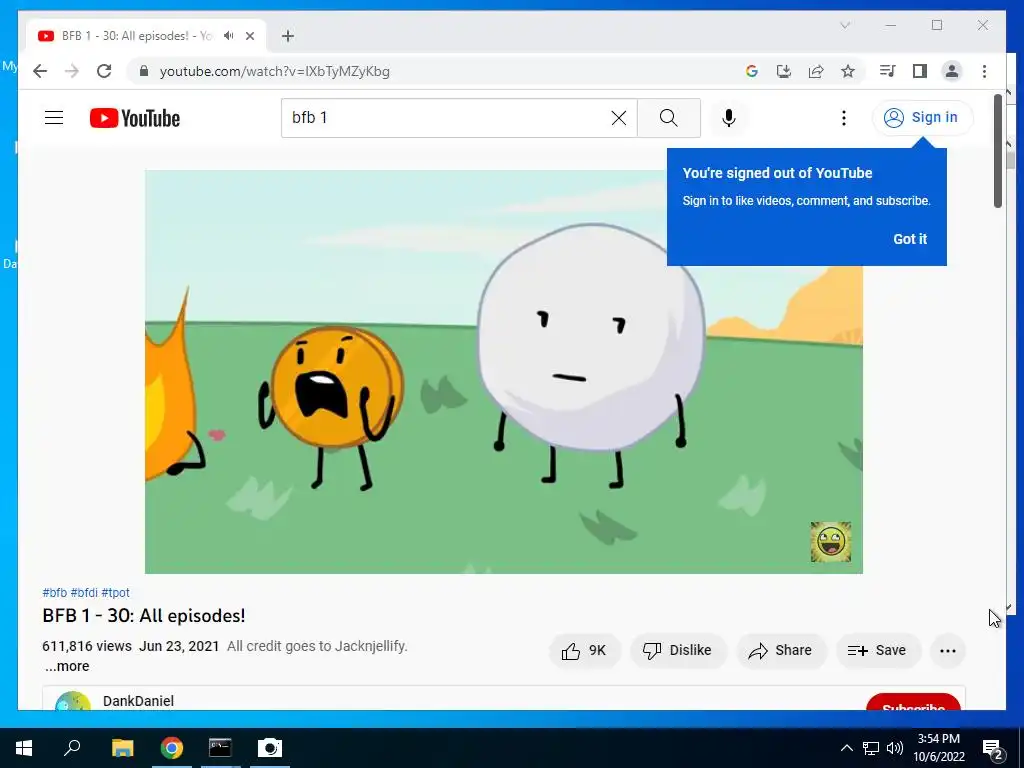Viewport: 1024px width, 768px height.
Task: Clear the search box with the X
Action: click(x=618, y=118)
